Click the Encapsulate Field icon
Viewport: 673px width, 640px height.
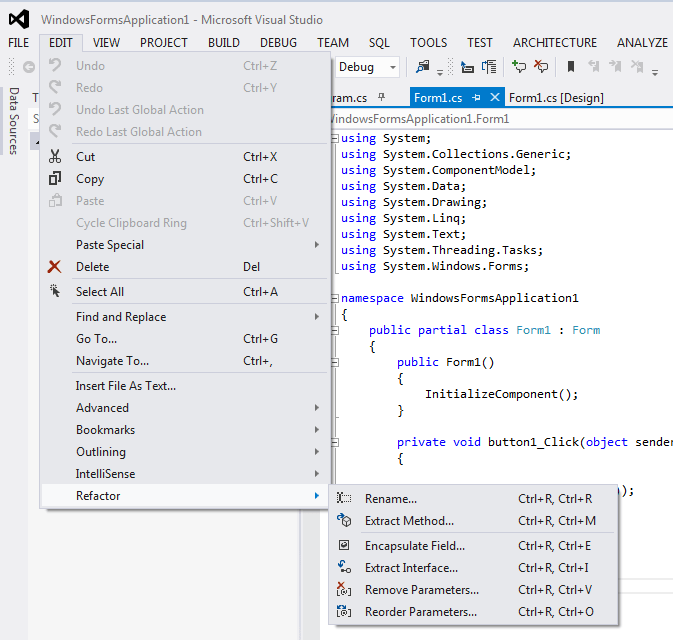coord(344,545)
